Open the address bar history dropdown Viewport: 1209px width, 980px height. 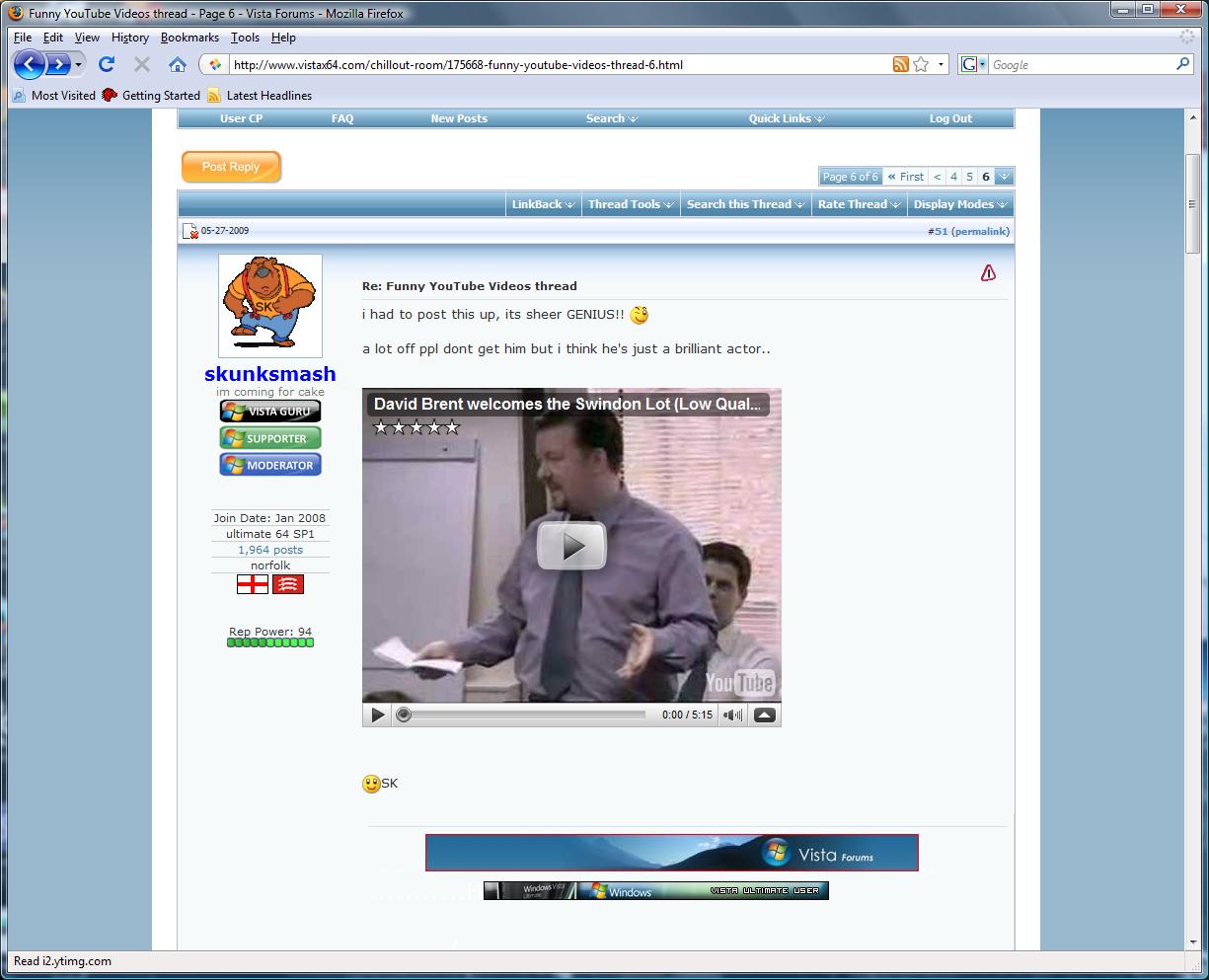(942, 65)
